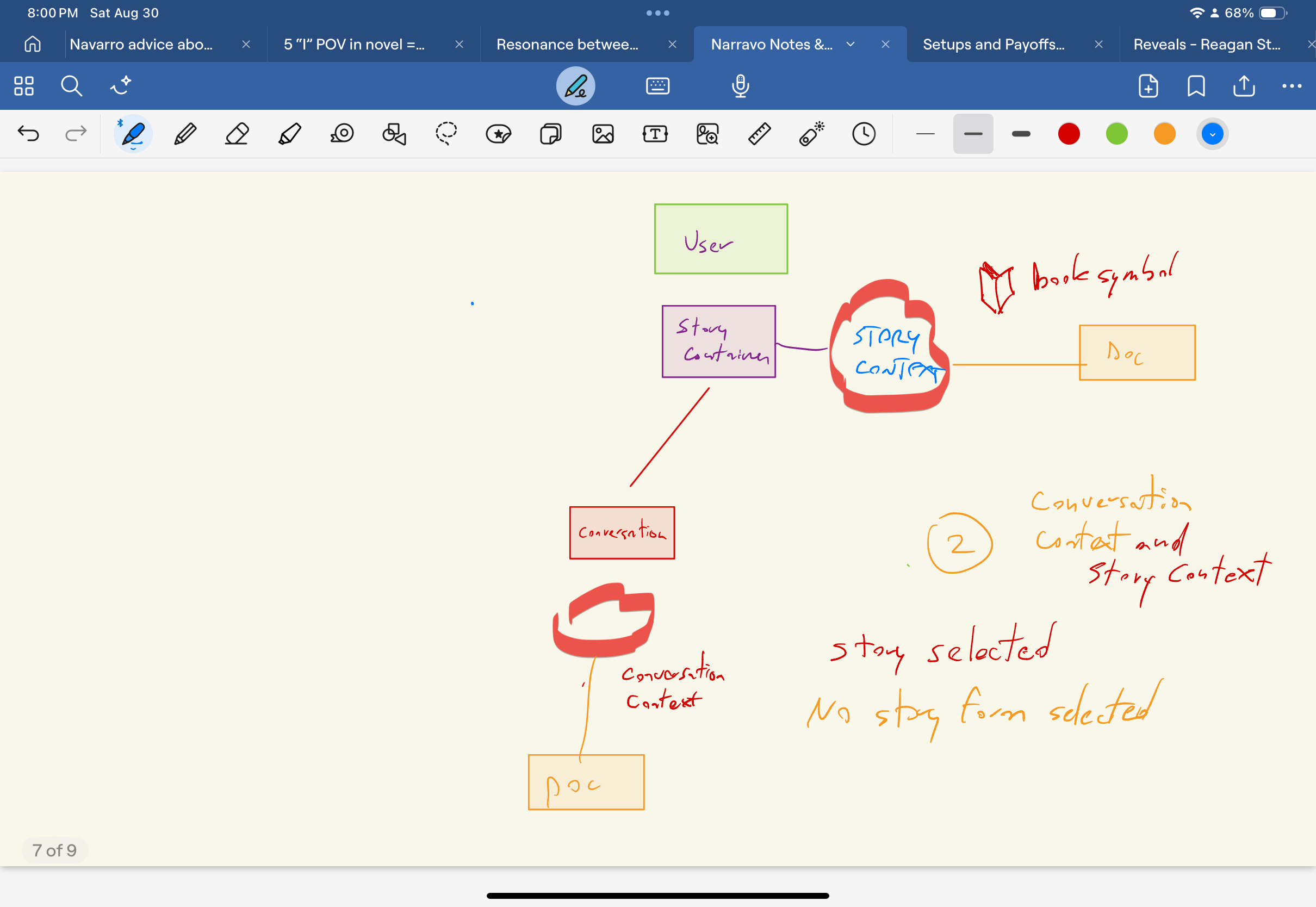Switch to Setups and Payoffs tab
1316x907 pixels.
pos(993,45)
